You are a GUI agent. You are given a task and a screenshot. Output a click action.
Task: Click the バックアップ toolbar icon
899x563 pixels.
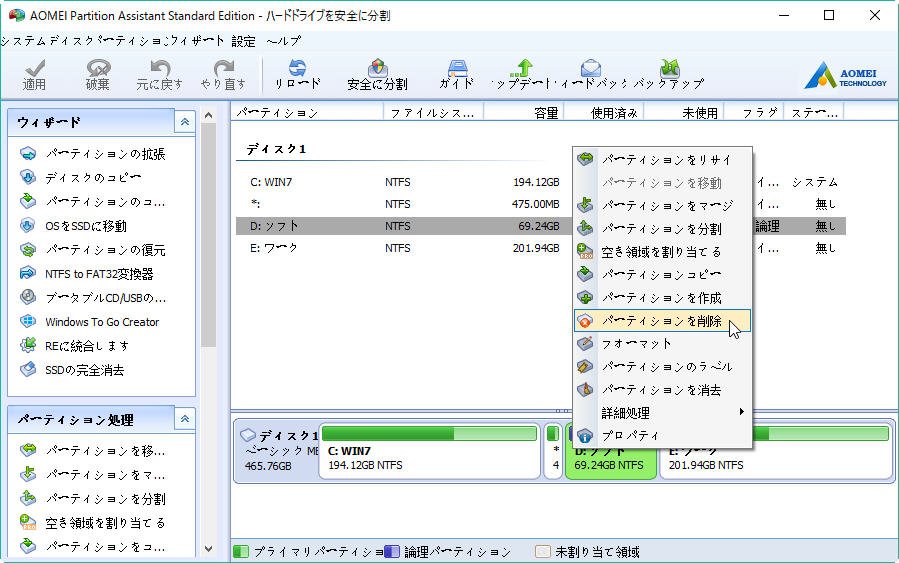(669, 75)
